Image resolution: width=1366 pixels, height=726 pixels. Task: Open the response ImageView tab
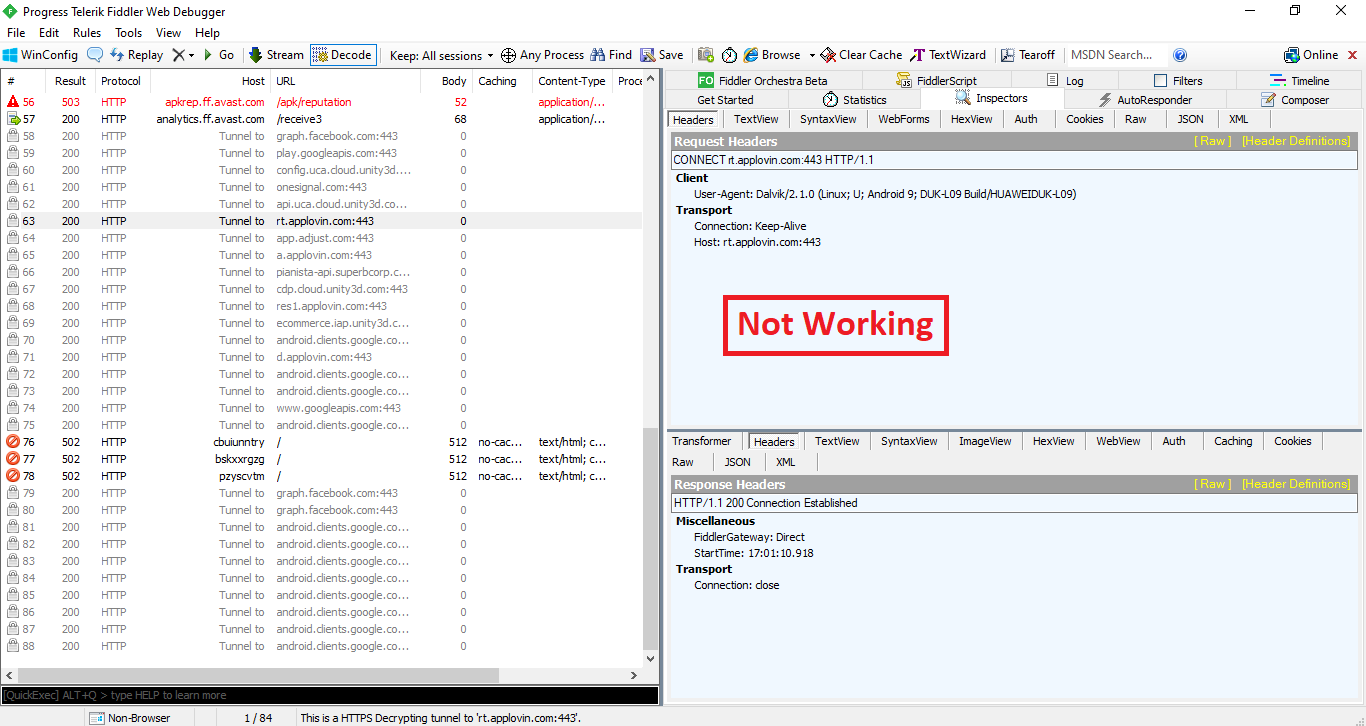coord(985,441)
